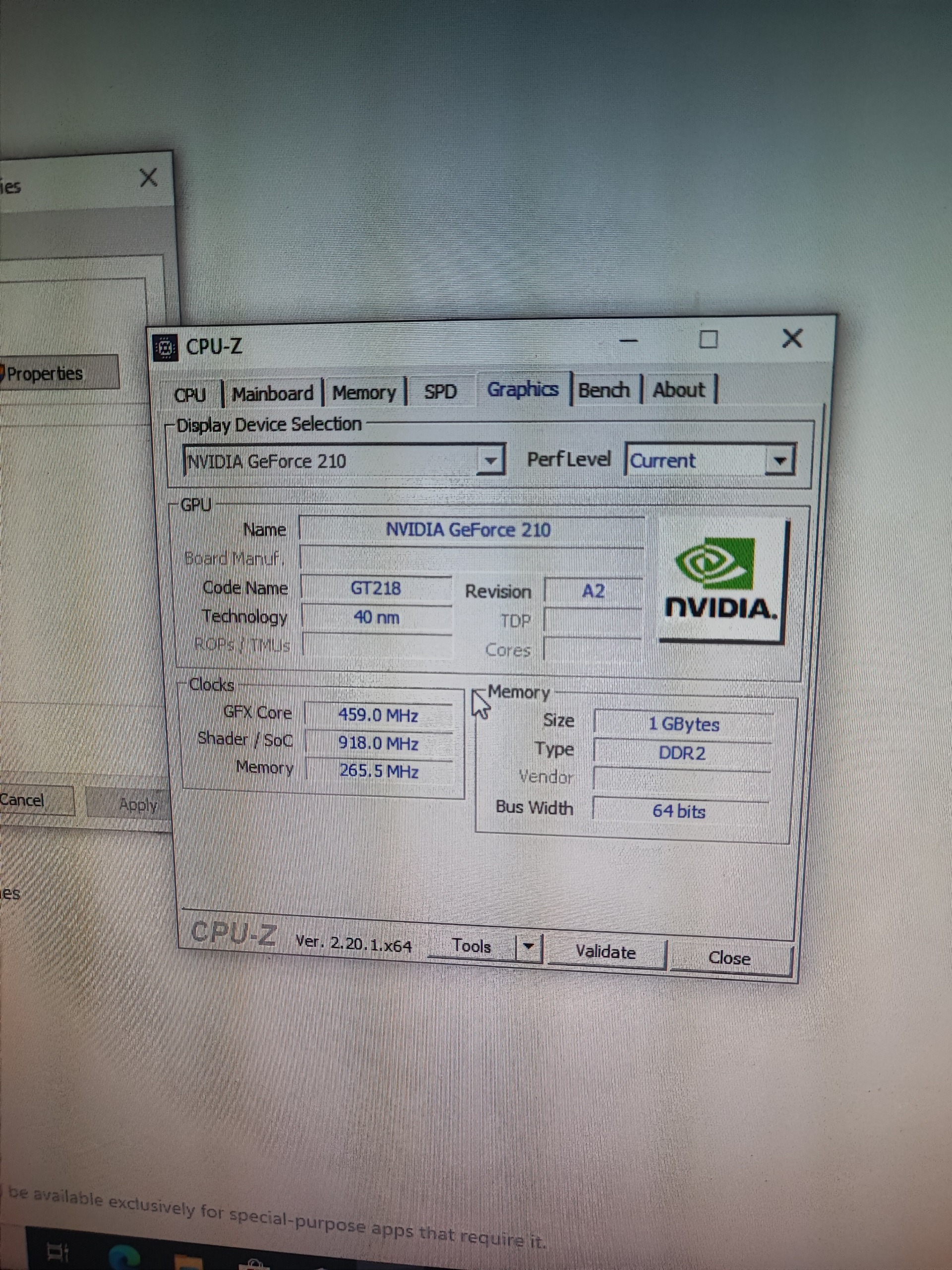Image resolution: width=952 pixels, height=1270 pixels.
Task: Click the Bus Width value 64 bits
Action: pos(679,811)
